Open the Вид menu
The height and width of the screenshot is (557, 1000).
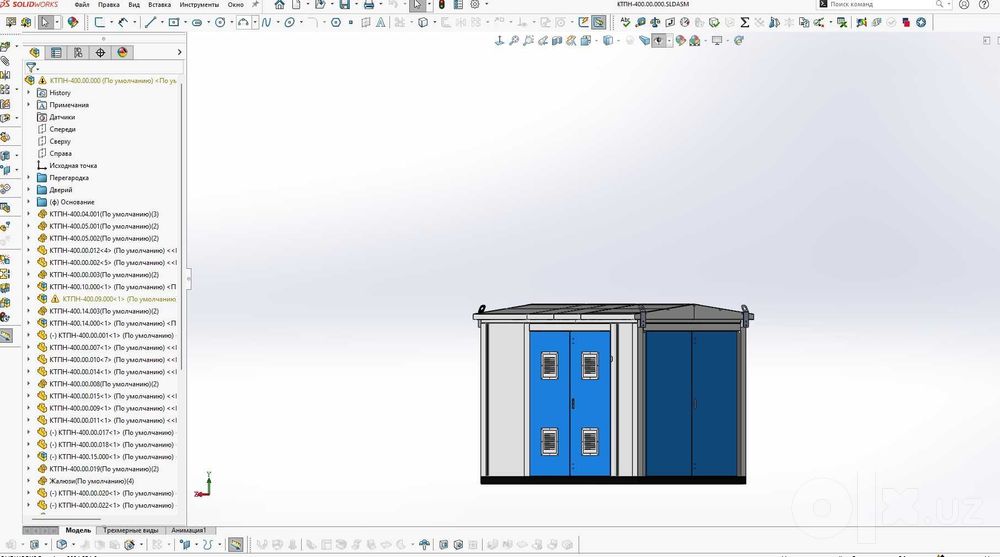[x=134, y=4]
